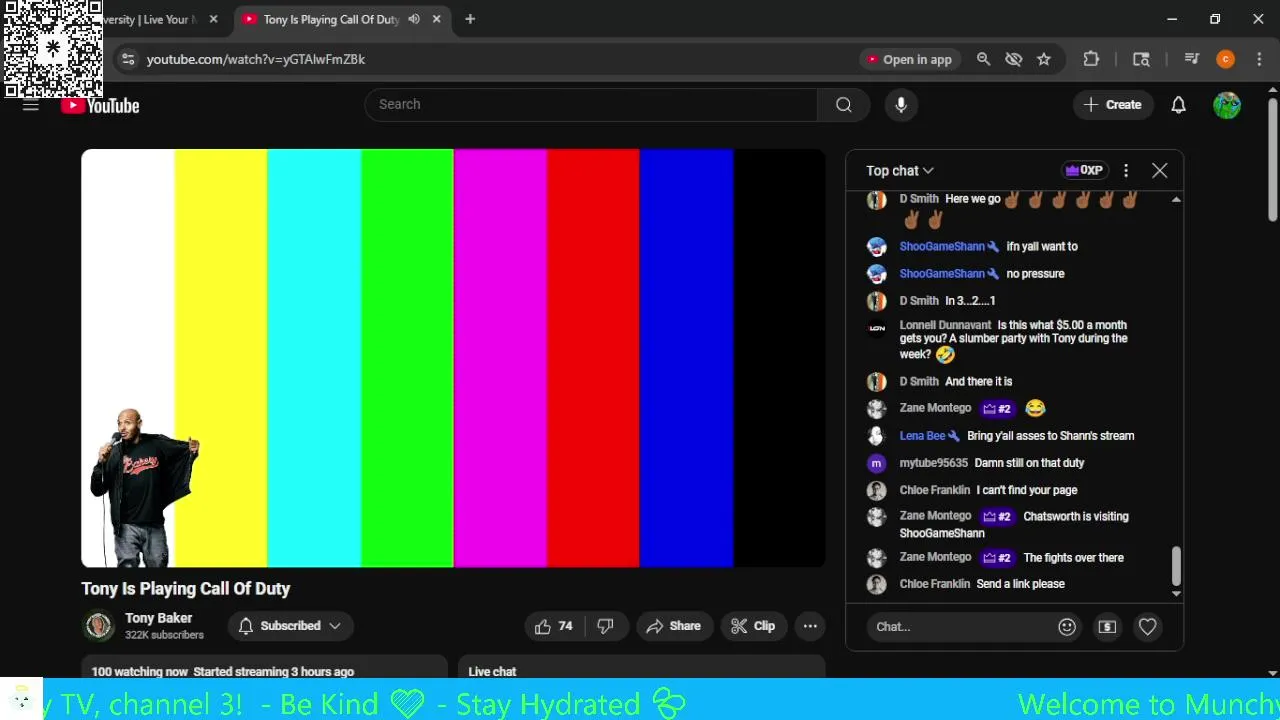The width and height of the screenshot is (1280, 720).
Task: Click D Smith avatar on 'And there it is'
Action: [x=877, y=382]
